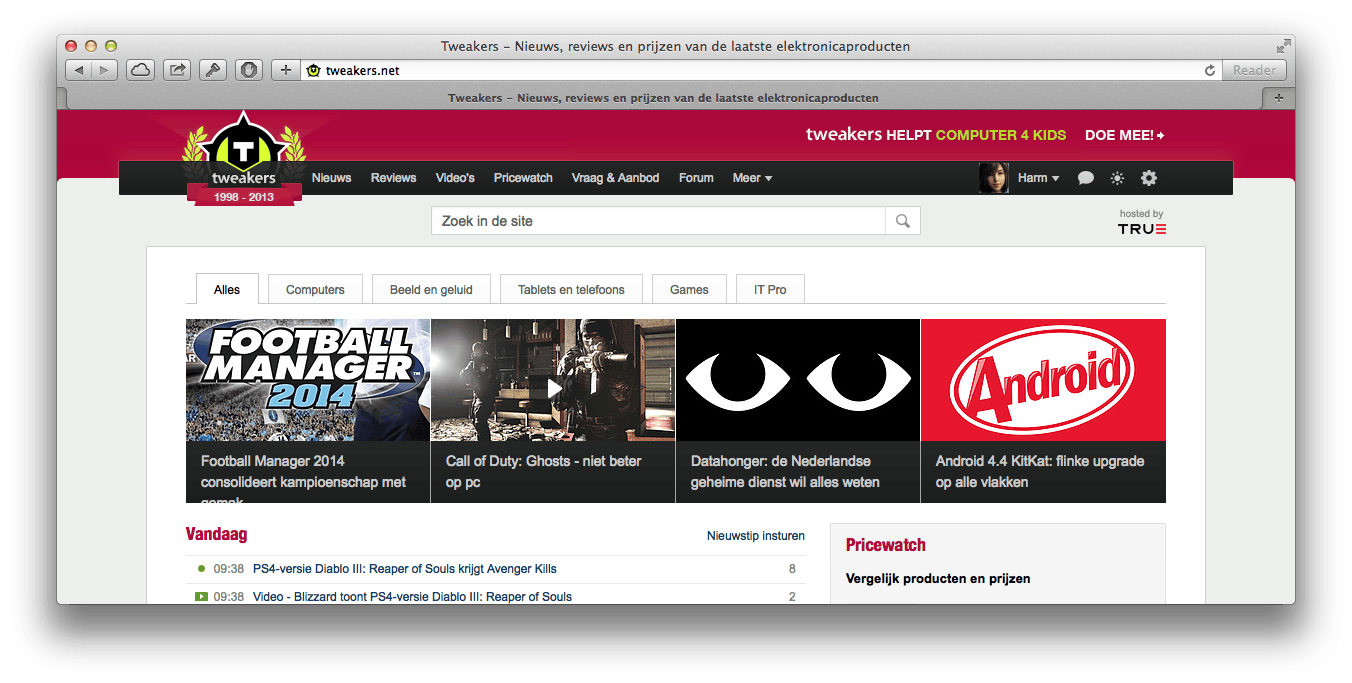This screenshot has width=1352, height=683.
Task: Click the key-shaped password extension icon
Action: pyautogui.click(x=213, y=70)
